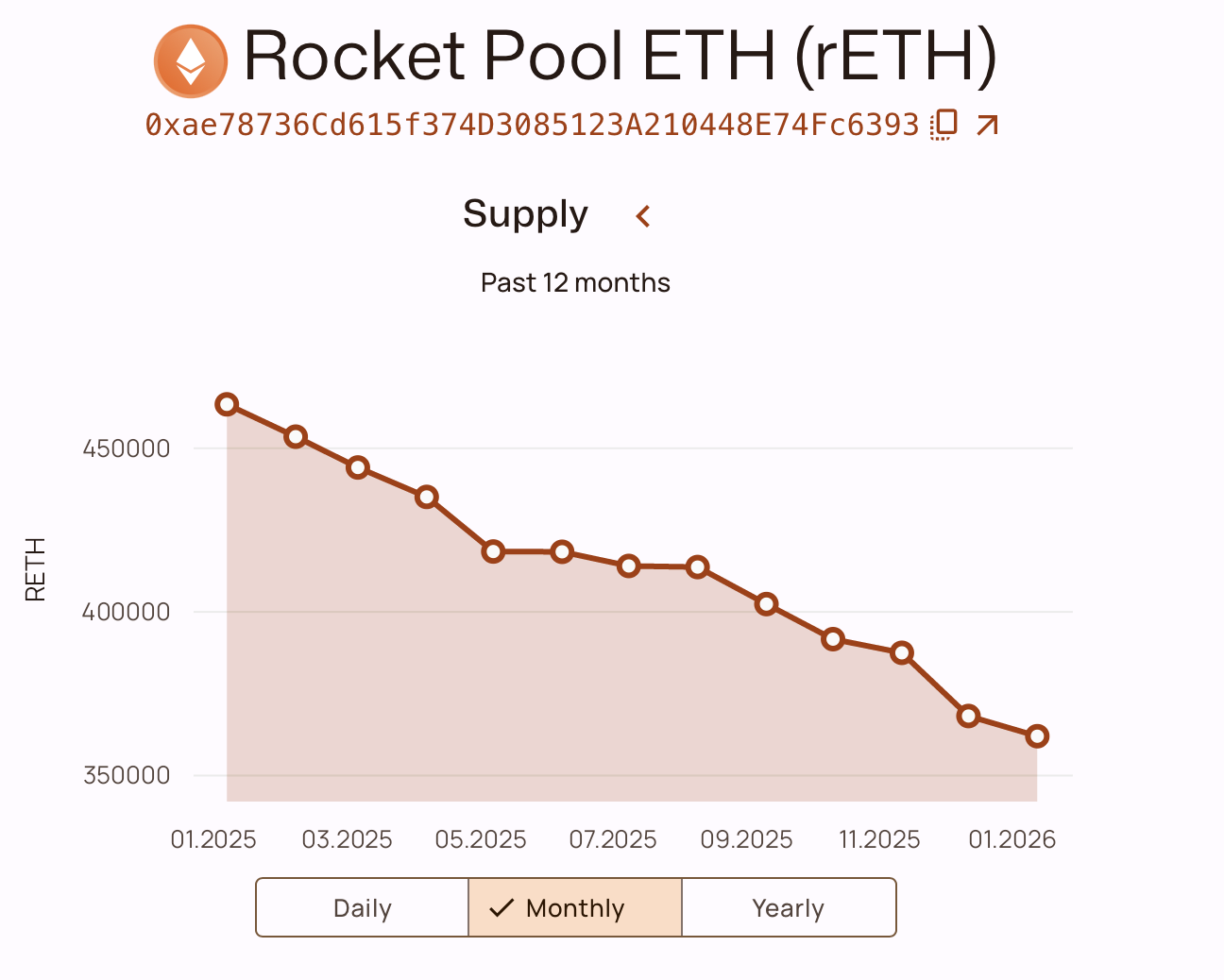Viewport: 1224px width, 980px height.
Task: Copy the contract address using the copy icon
Action: pos(943,123)
